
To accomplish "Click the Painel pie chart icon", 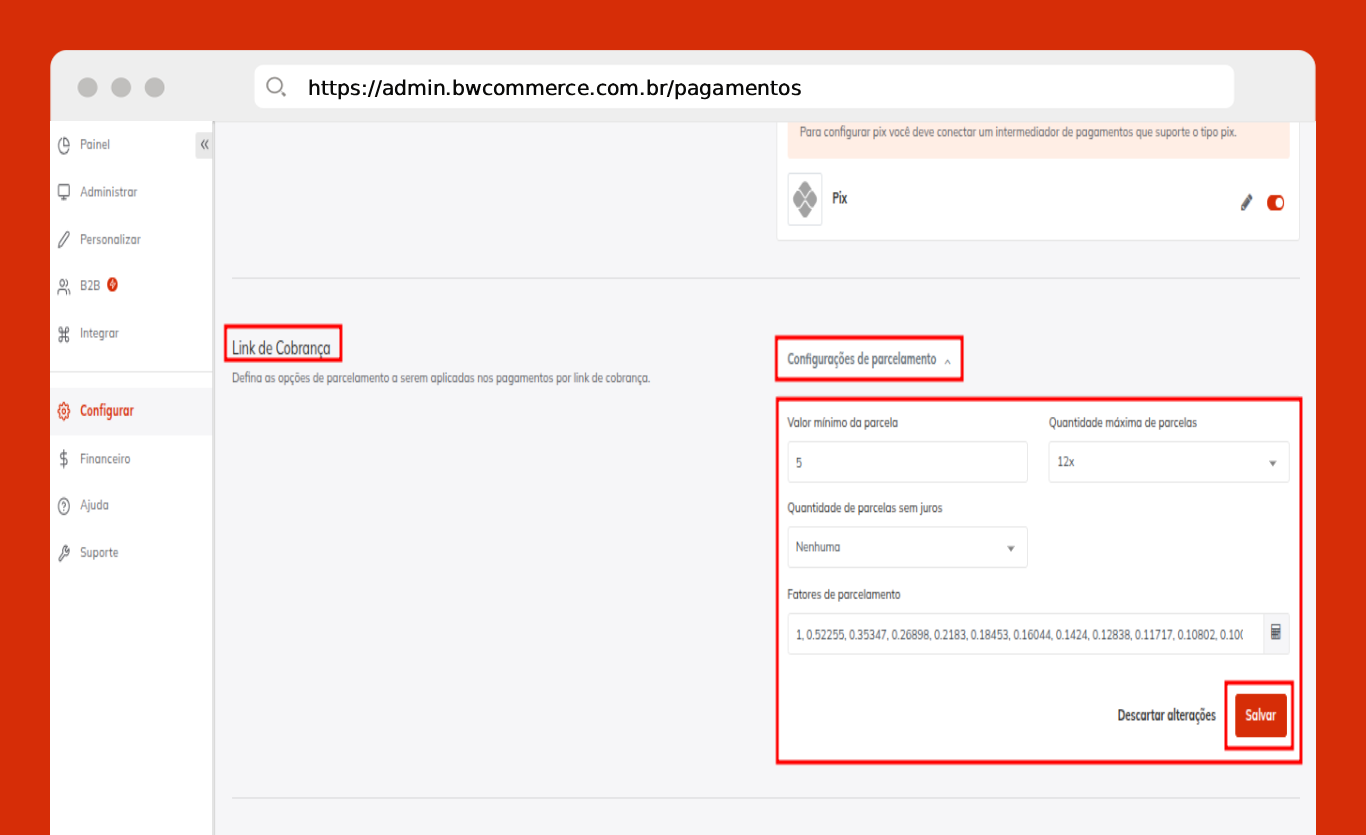I will click(64, 145).
